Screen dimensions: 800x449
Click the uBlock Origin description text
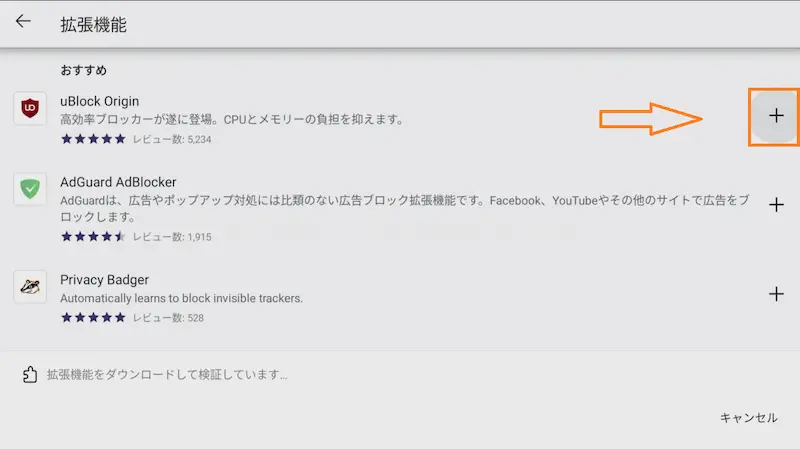tap(232, 119)
